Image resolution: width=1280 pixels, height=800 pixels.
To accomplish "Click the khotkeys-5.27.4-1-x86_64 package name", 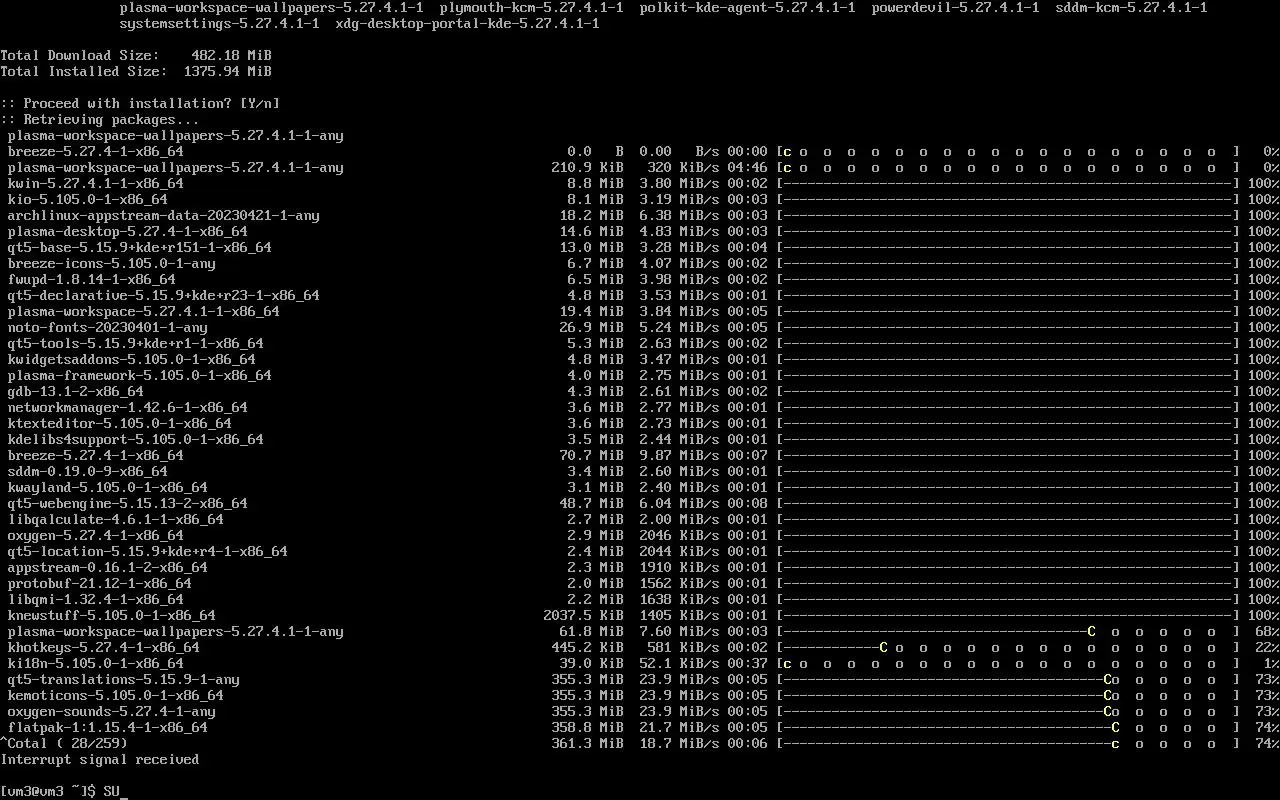I will click(x=104, y=648).
